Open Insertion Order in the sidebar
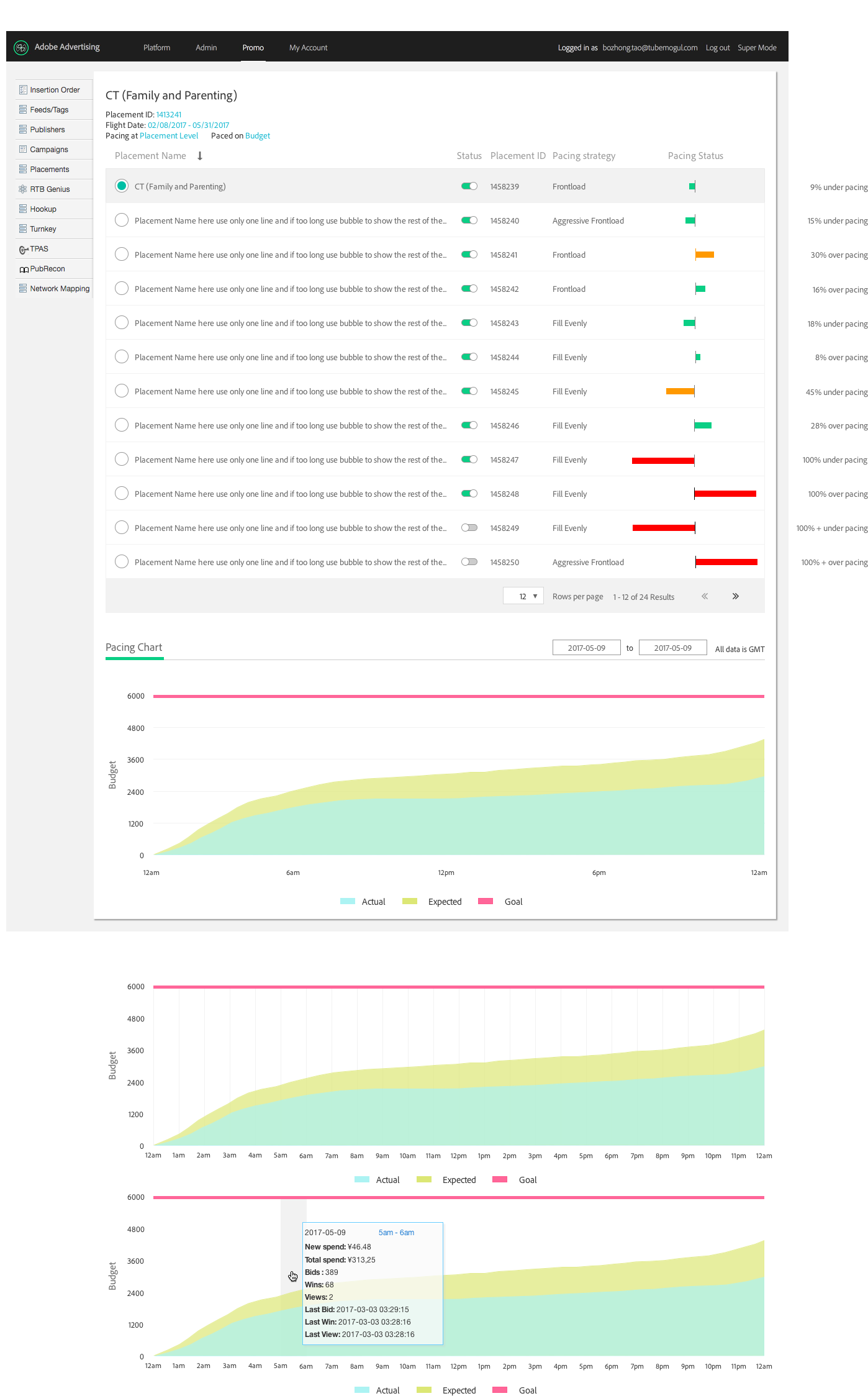This screenshot has height=1396, width=868. tap(55, 90)
